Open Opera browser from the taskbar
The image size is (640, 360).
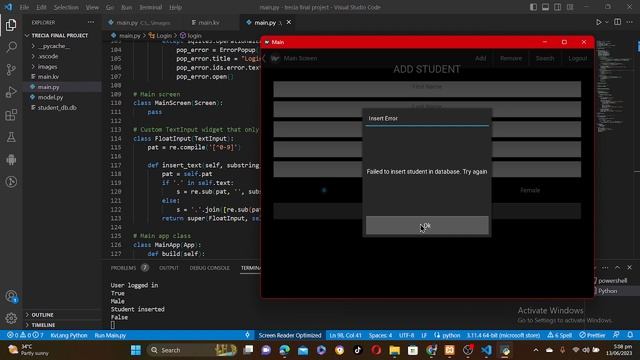click(376, 350)
